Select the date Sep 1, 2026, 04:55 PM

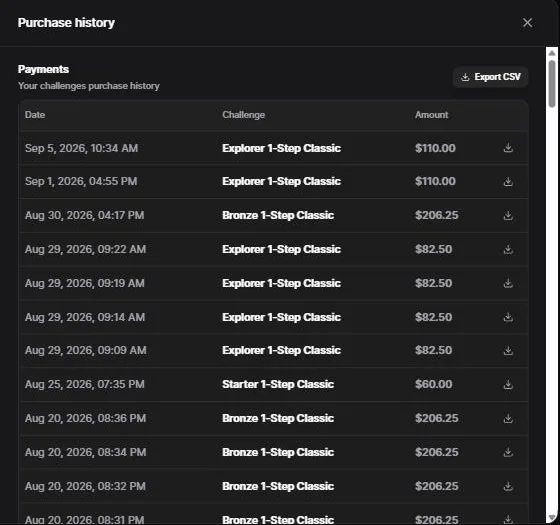point(81,181)
